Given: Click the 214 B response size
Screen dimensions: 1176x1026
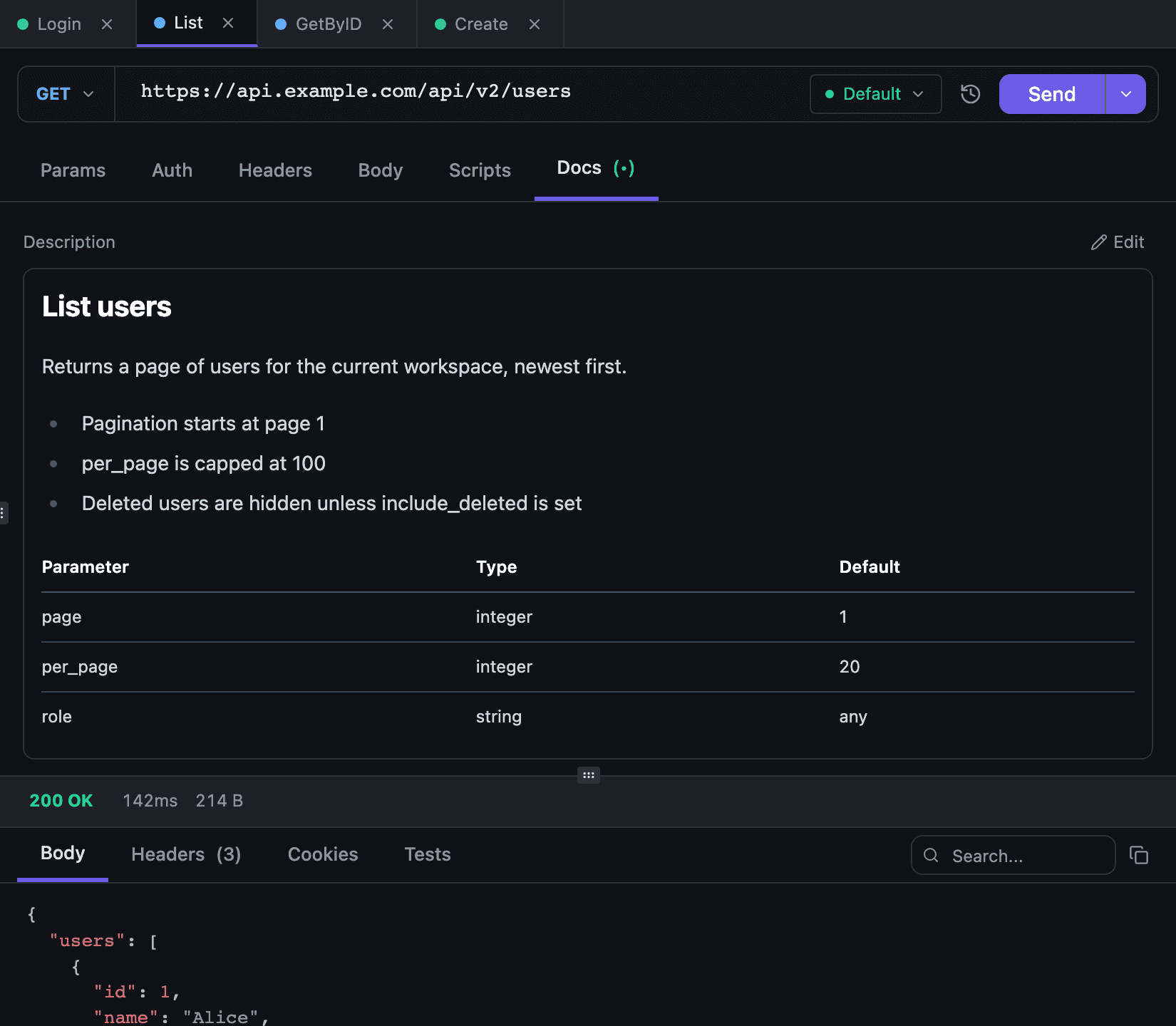Looking at the screenshot, I should pos(220,801).
